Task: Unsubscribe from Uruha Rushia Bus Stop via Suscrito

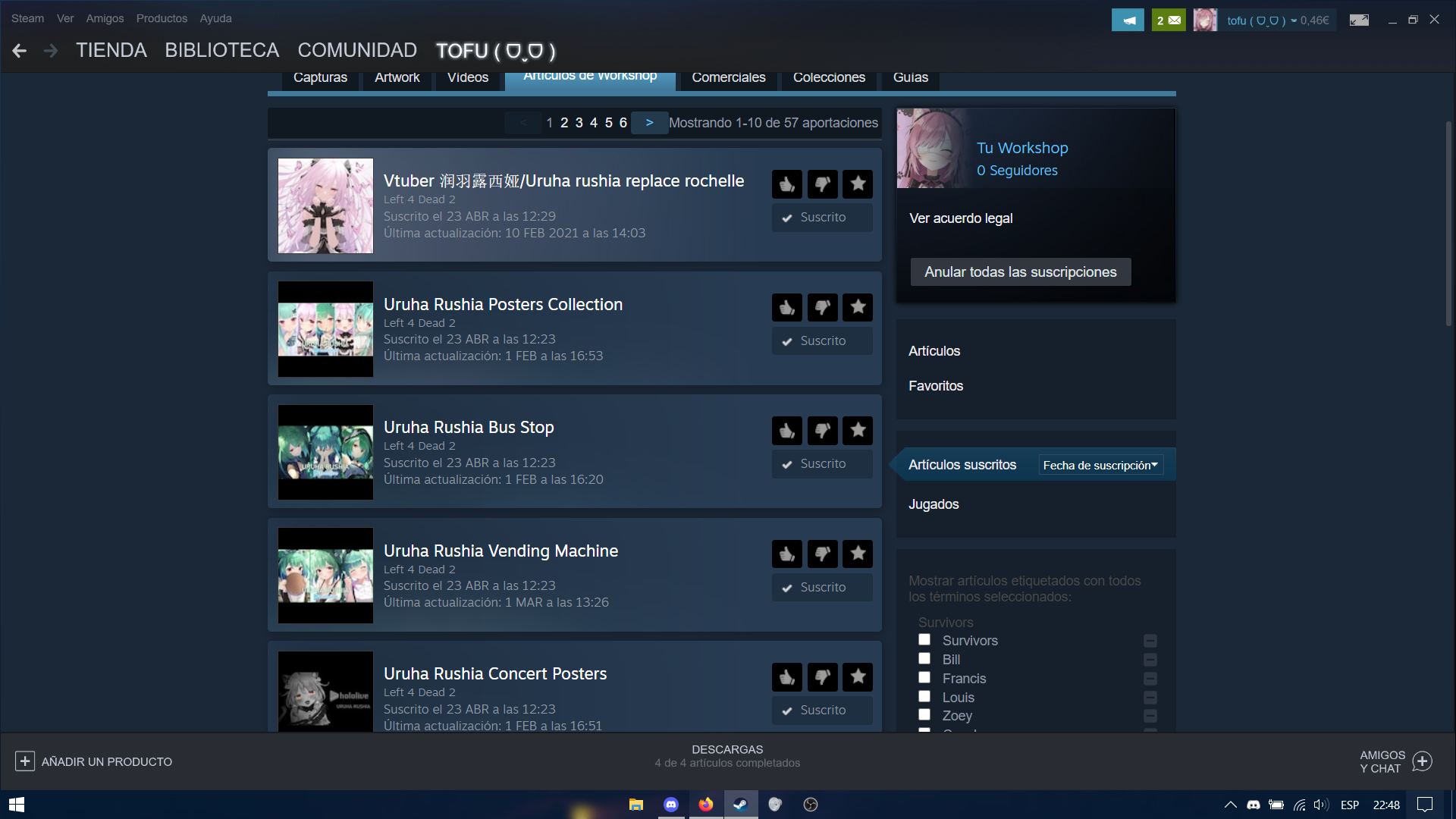Action: [822, 464]
